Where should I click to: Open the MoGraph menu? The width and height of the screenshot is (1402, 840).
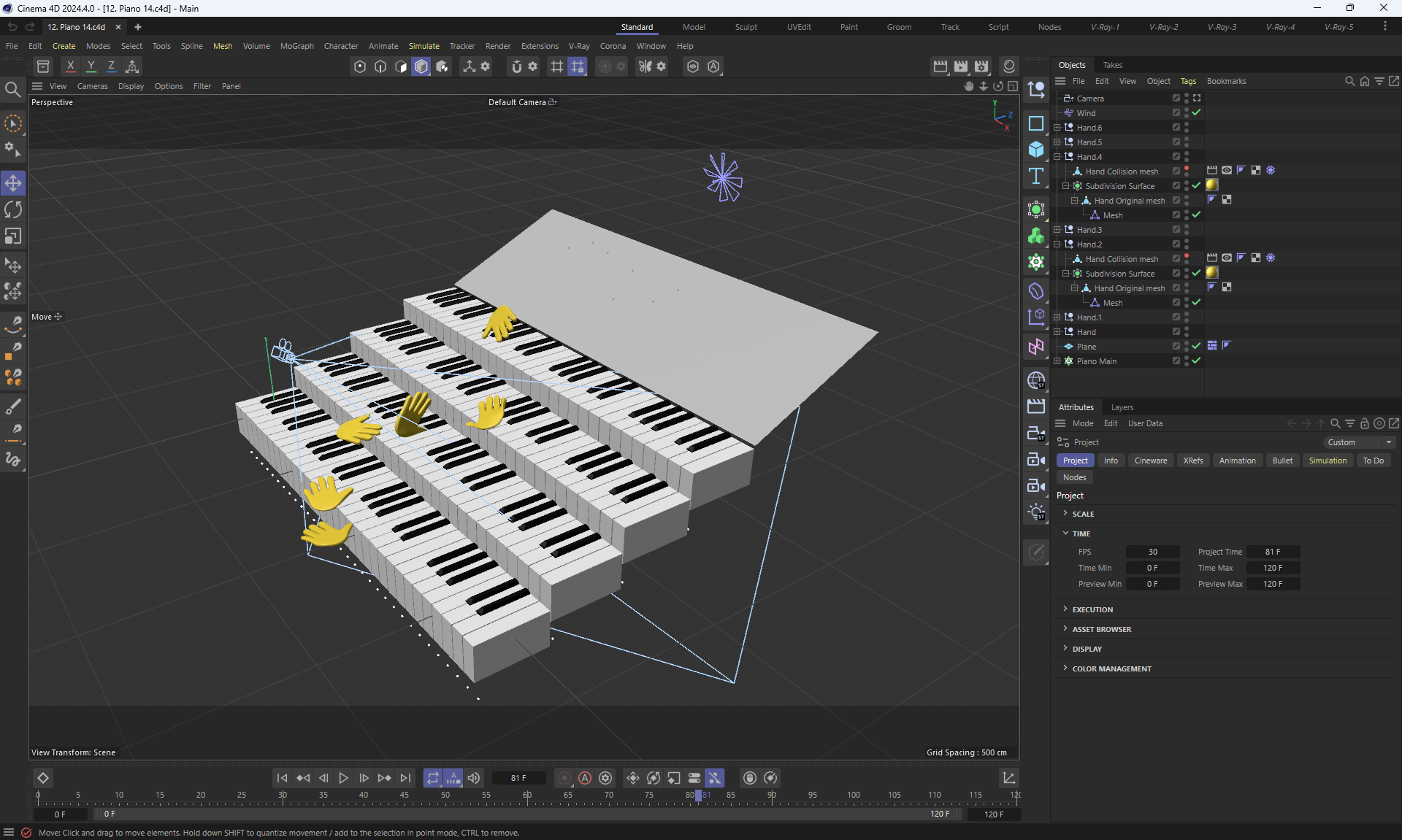pos(296,46)
